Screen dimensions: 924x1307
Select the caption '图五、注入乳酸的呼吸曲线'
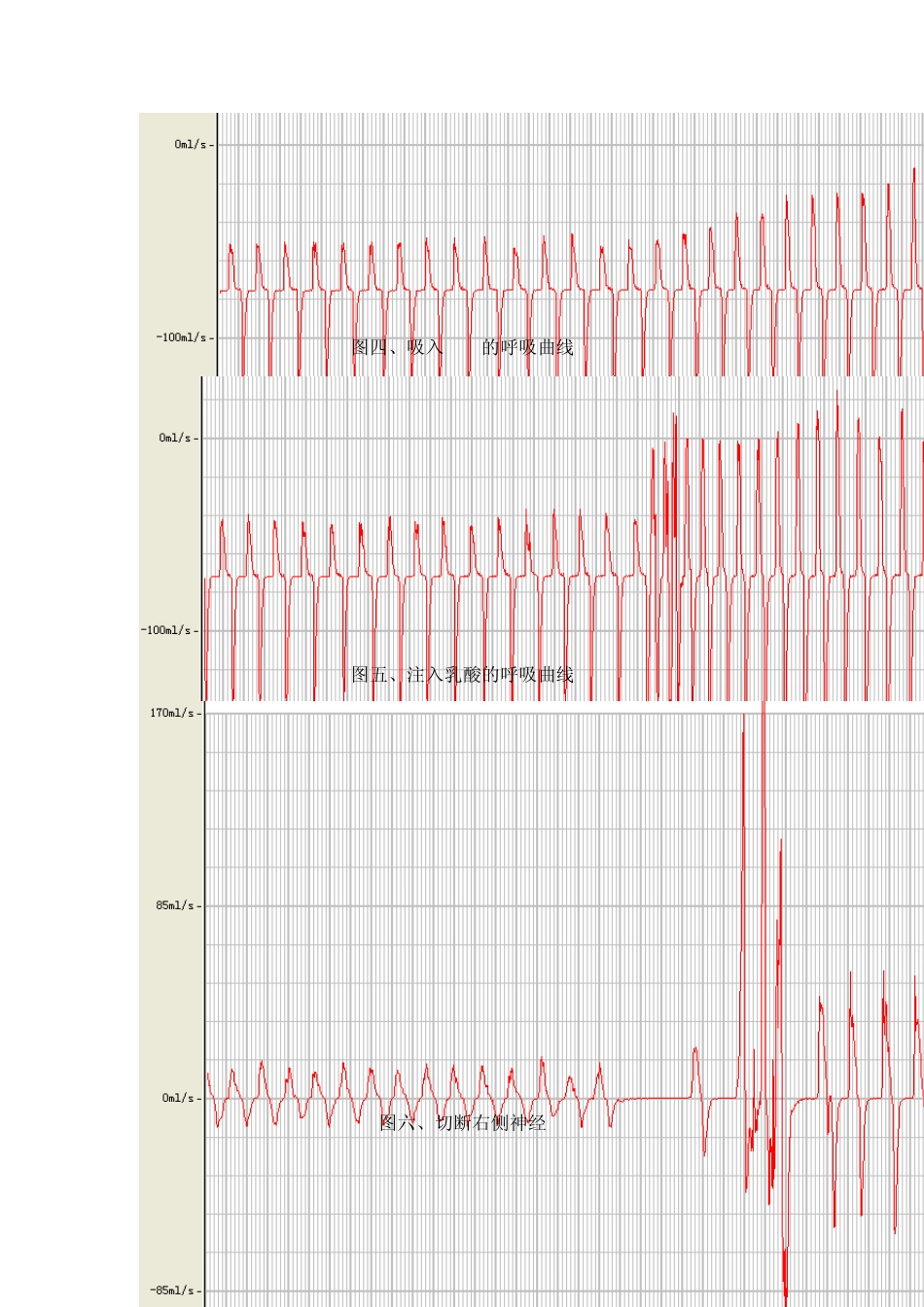tap(462, 674)
